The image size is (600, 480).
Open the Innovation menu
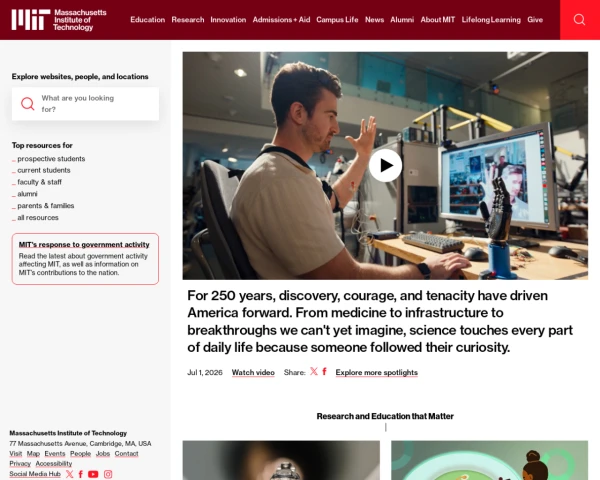coord(228,20)
